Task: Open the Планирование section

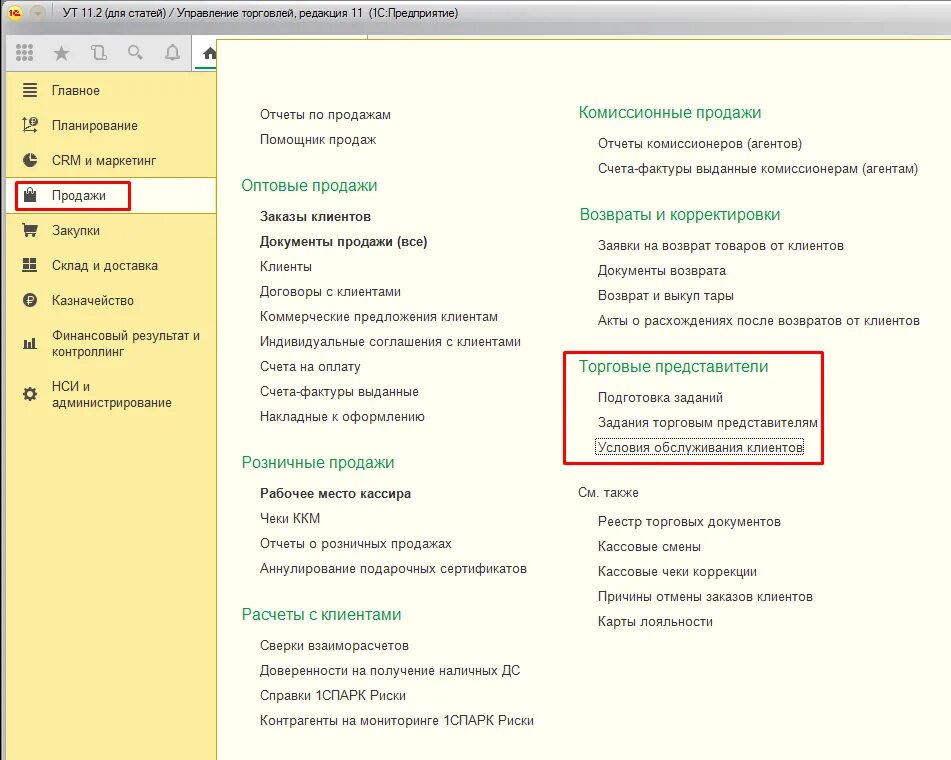Action: point(95,126)
